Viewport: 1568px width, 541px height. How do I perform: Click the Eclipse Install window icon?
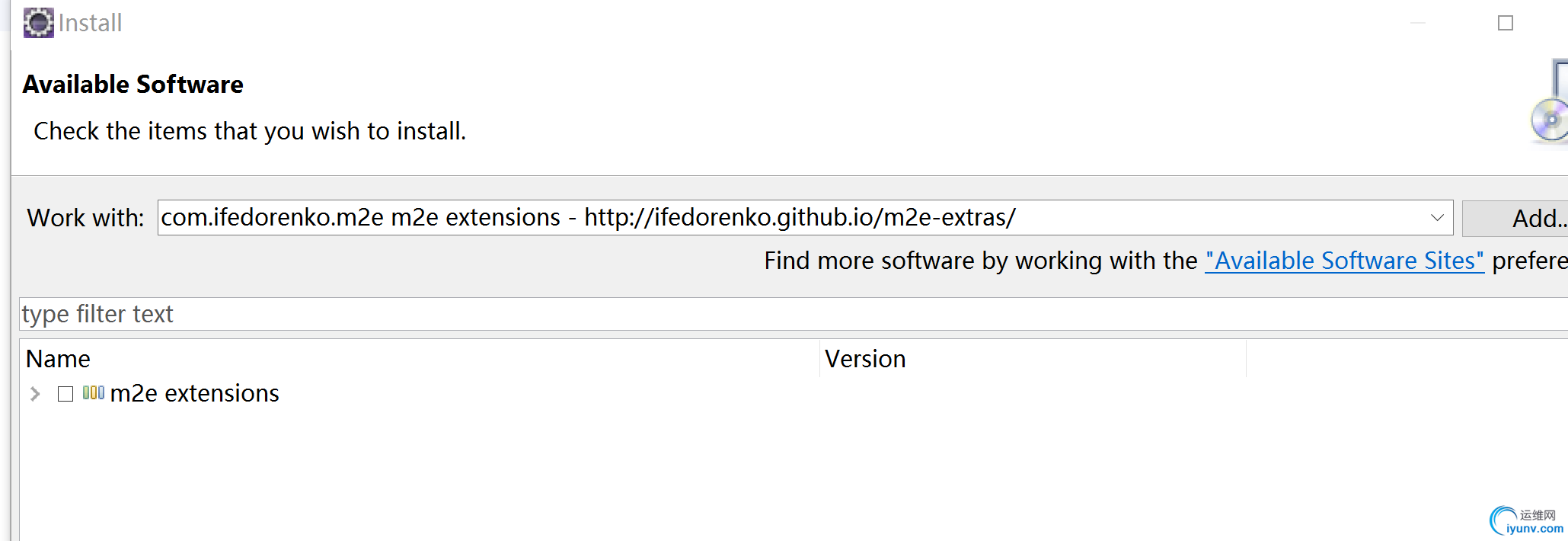(38, 23)
